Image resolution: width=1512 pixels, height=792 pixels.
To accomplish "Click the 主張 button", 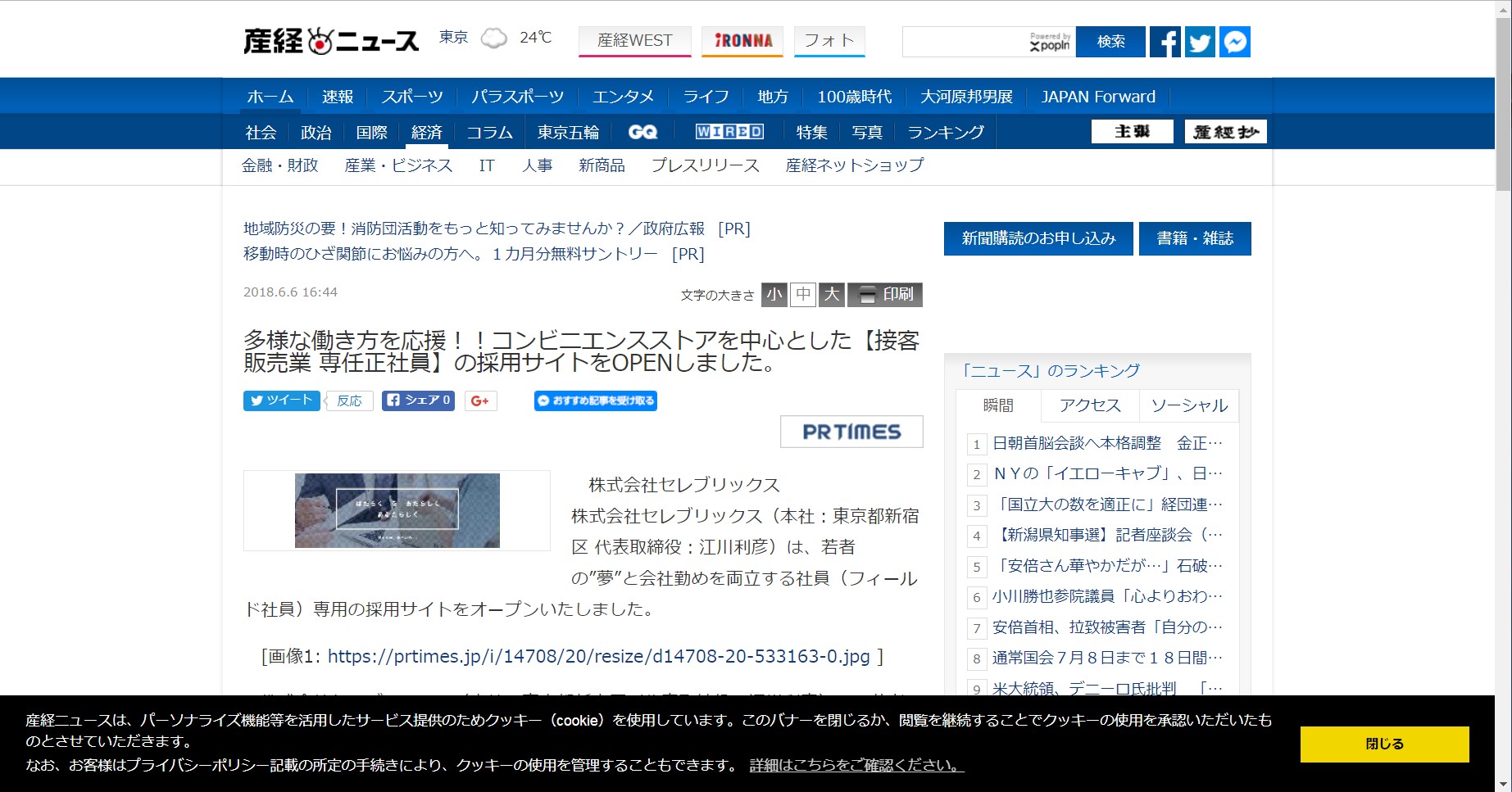I will [x=1133, y=131].
